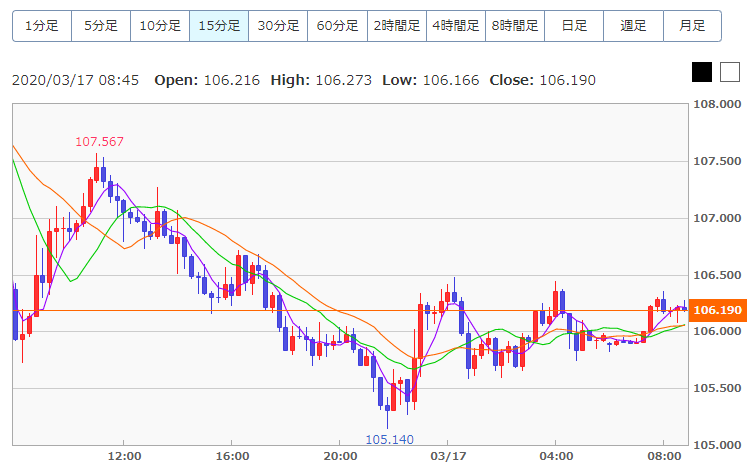
Task: Show the daily 日足 chart
Action: coord(574,26)
